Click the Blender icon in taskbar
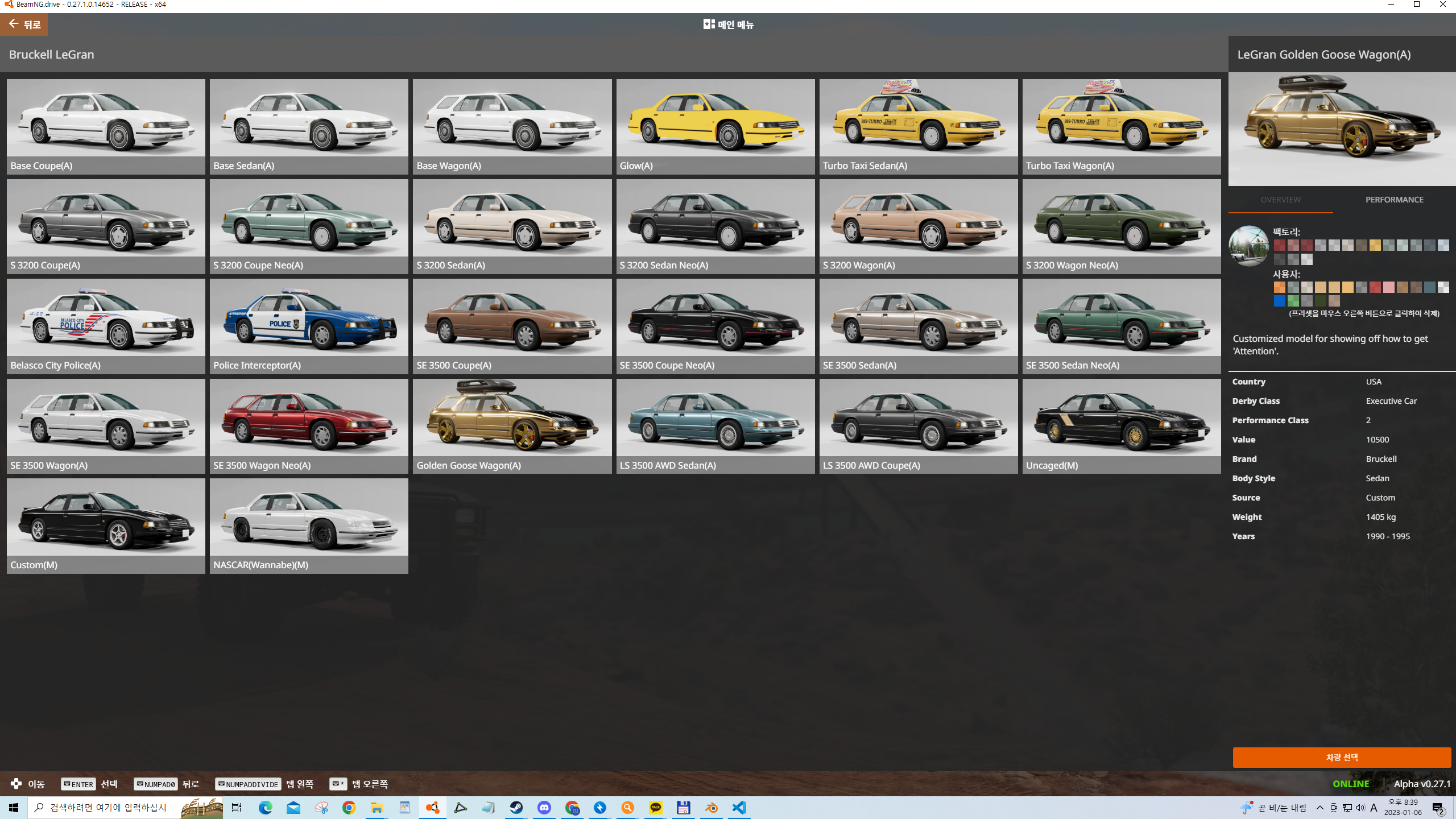This screenshot has width=1456, height=819. (x=712, y=808)
